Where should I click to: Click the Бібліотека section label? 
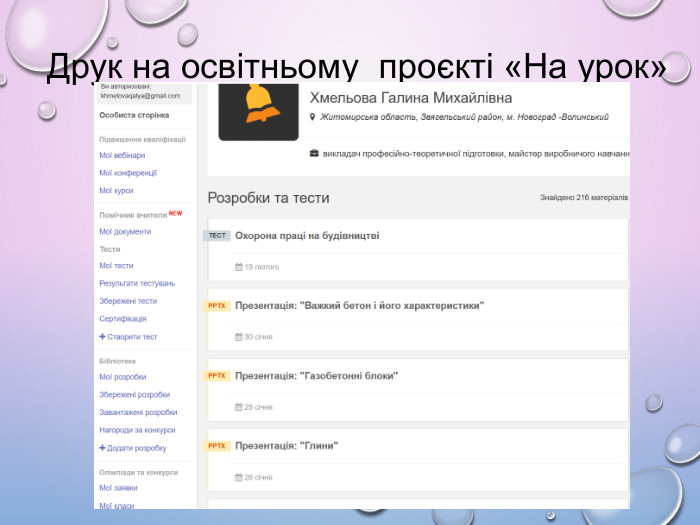(117, 361)
